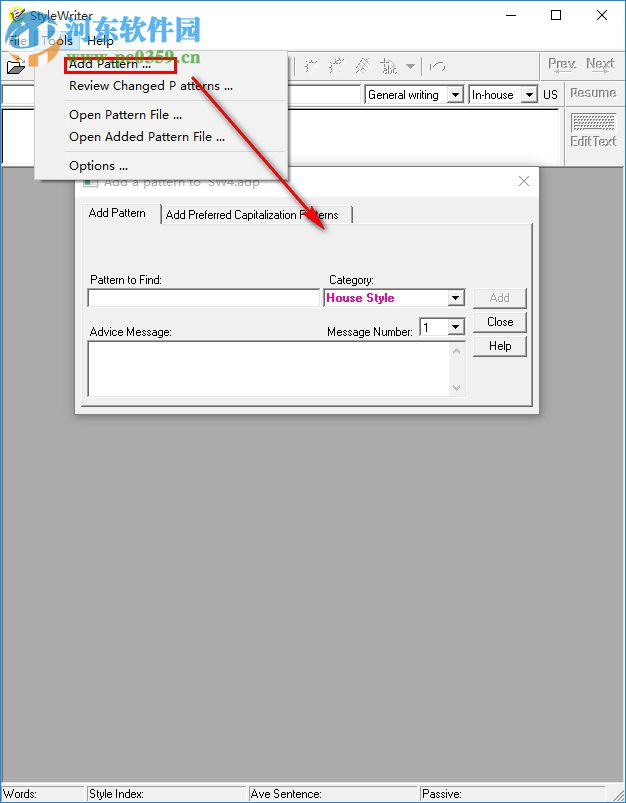Expand the Message Number dropdown

click(455, 327)
